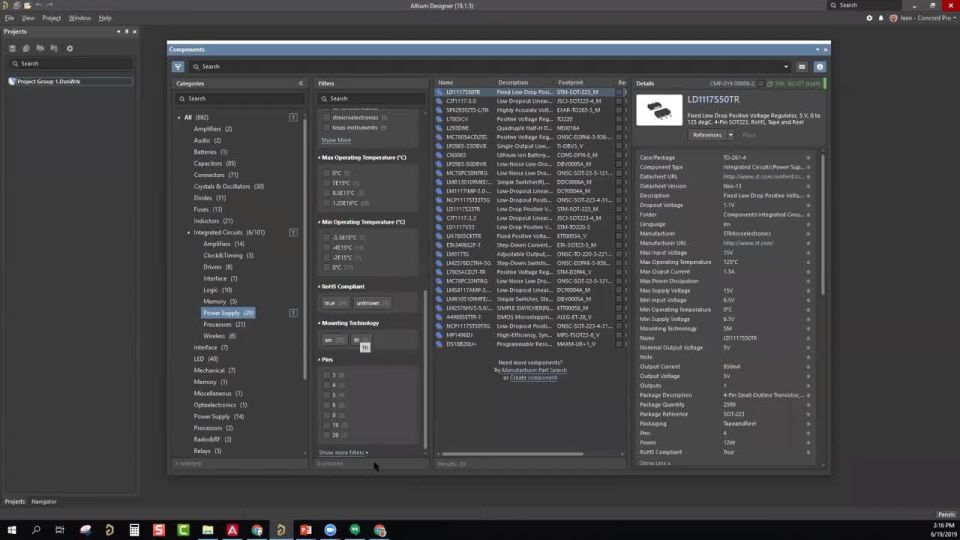Collapse the Mounting Technology filter group
This screenshot has width=960, height=540.
(320, 323)
